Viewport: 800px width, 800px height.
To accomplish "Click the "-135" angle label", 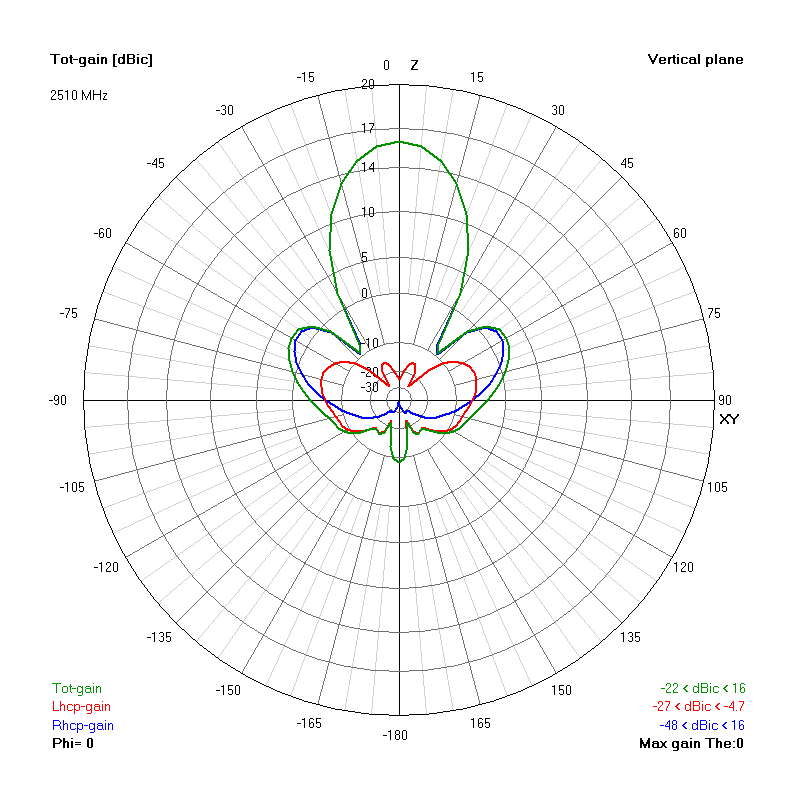I will tap(159, 637).
